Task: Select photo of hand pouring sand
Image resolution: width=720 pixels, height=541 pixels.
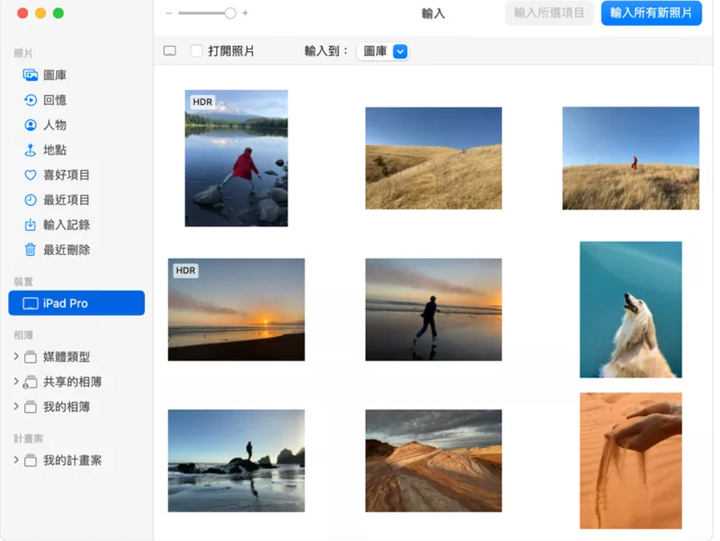Action: tap(631, 461)
